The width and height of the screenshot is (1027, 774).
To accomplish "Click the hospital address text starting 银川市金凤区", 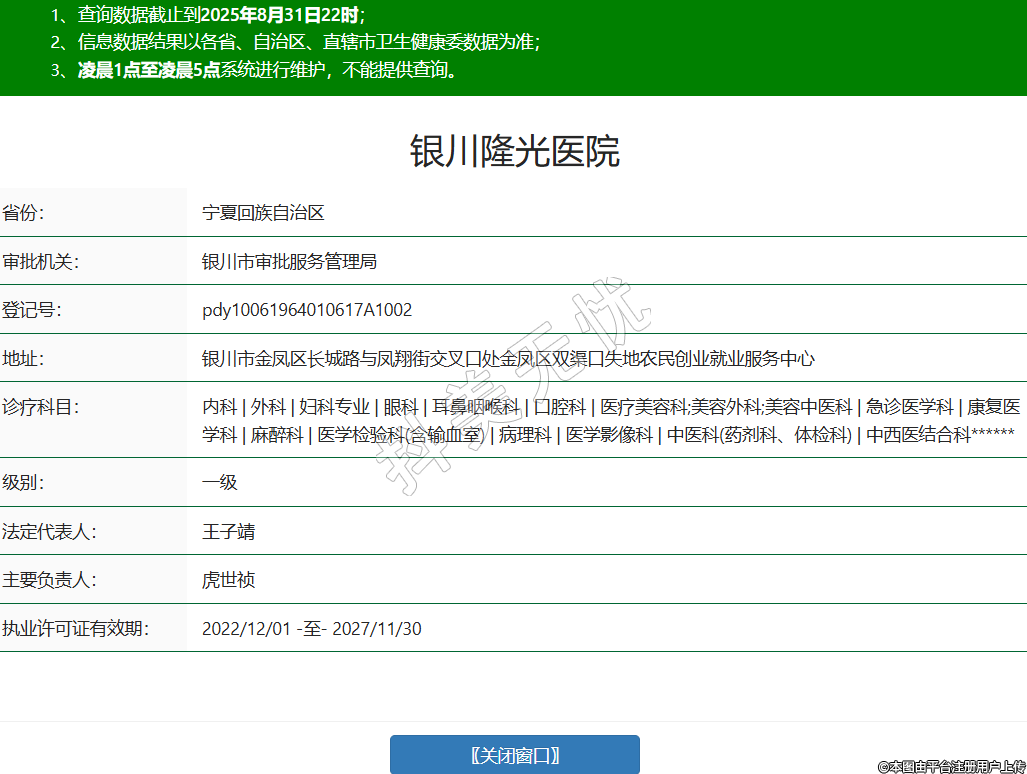I will (508, 359).
